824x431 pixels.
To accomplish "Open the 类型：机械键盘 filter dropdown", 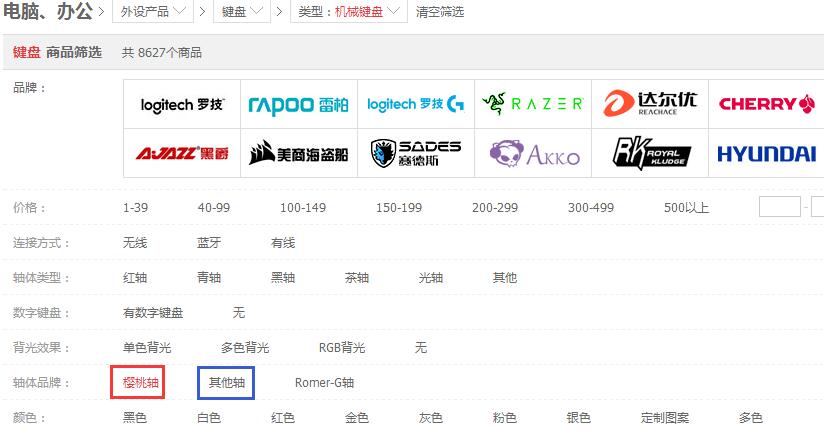I will 349,11.
